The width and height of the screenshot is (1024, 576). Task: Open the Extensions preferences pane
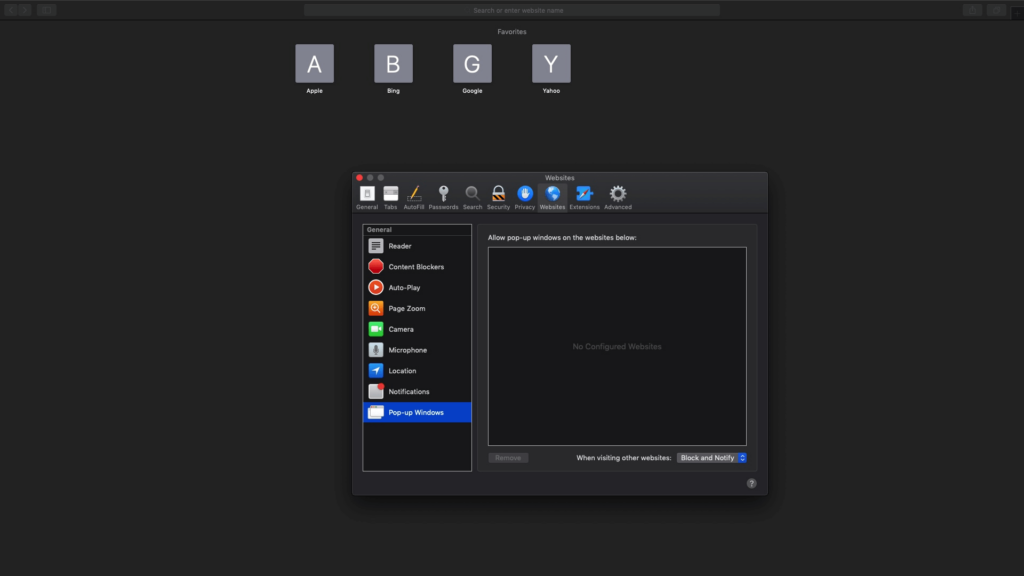(x=585, y=195)
